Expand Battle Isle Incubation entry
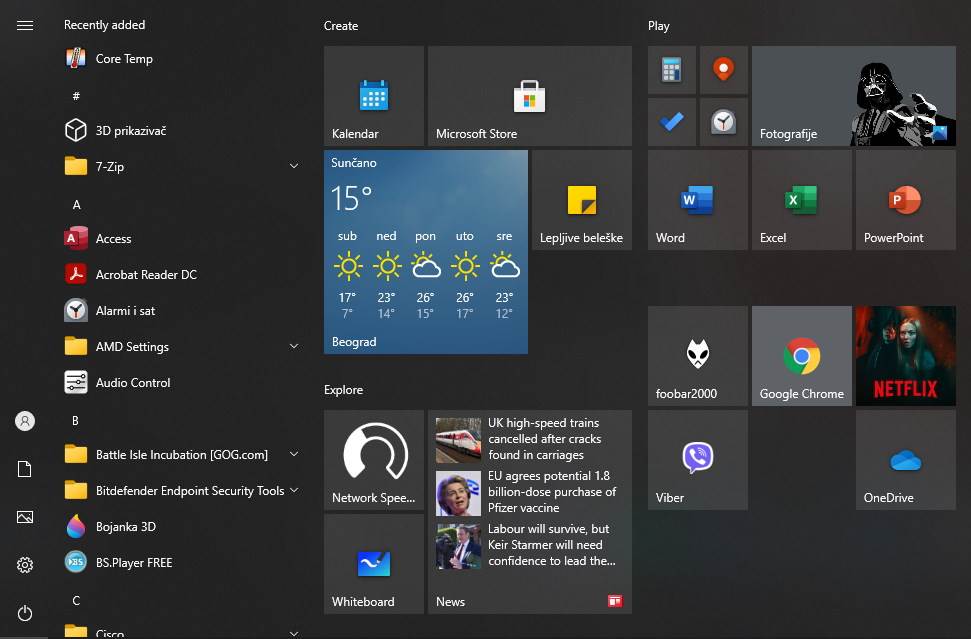This screenshot has height=639, width=971. [x=293, y=453]
